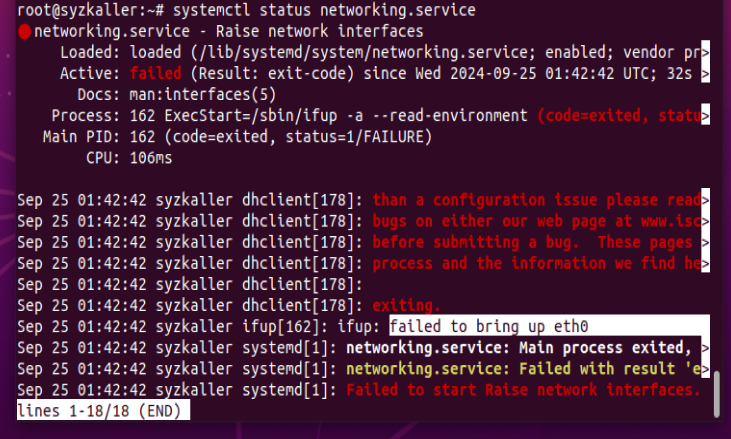Click truncation arrow ending the Process line
Viewport: 731px width, 439px height.
pyautogui.click(x=706, y=116)
